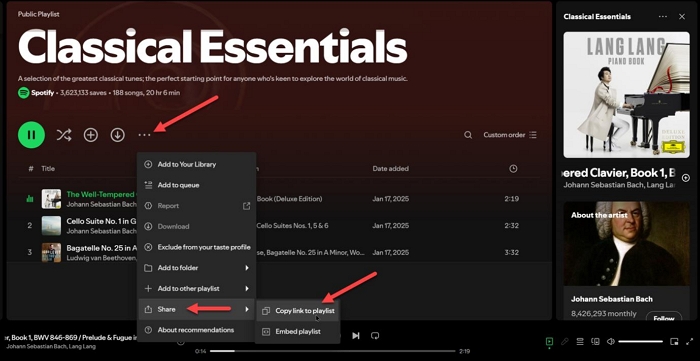This screenshot has width=700, height=361.
Task: Open Ludwig van Beethoven artist link
Action: click(x=101, y=258)
